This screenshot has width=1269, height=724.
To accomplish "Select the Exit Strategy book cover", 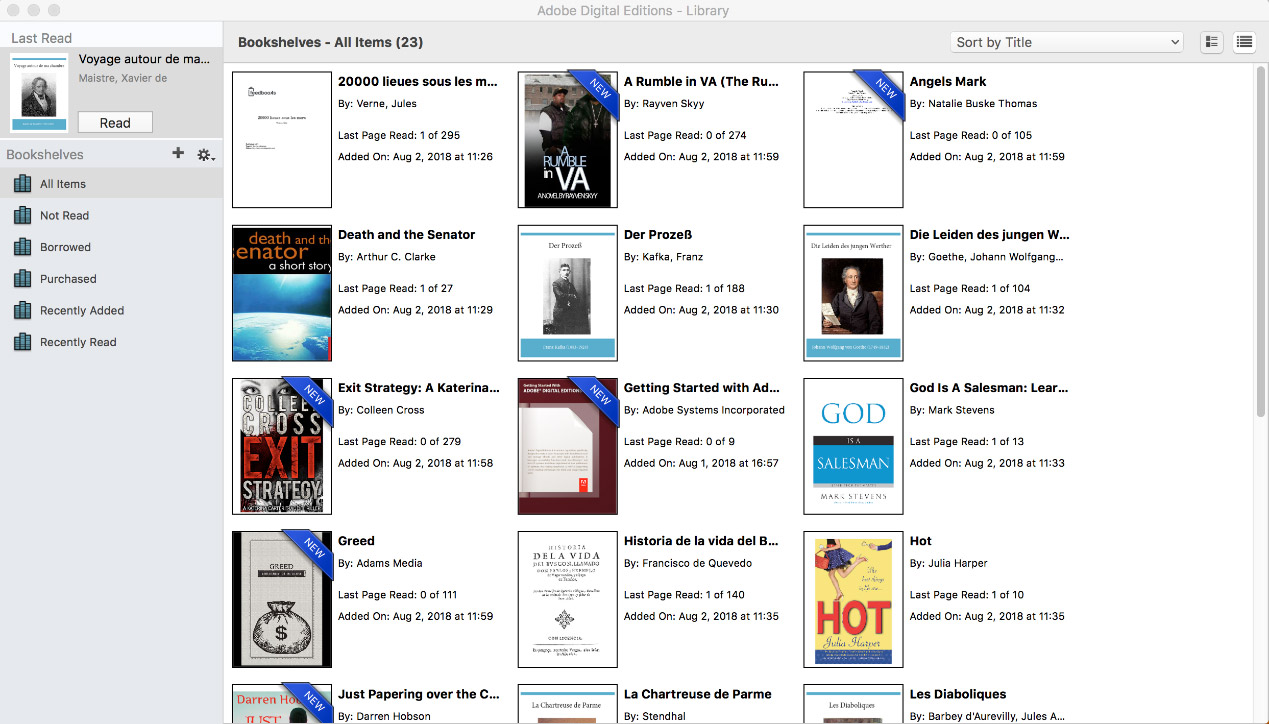I will [282, 446].
